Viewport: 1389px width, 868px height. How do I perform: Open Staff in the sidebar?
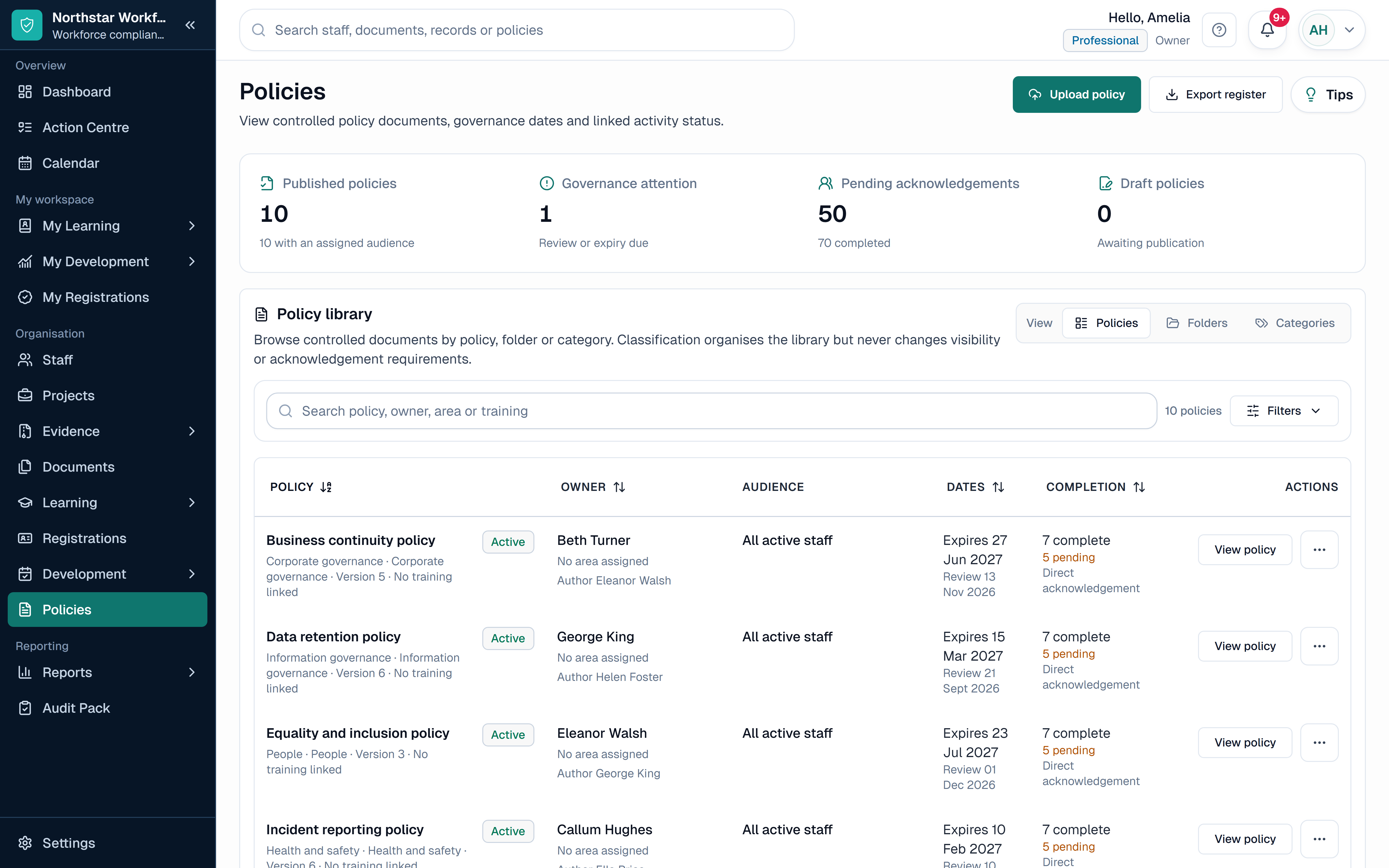tap(107, 360)
